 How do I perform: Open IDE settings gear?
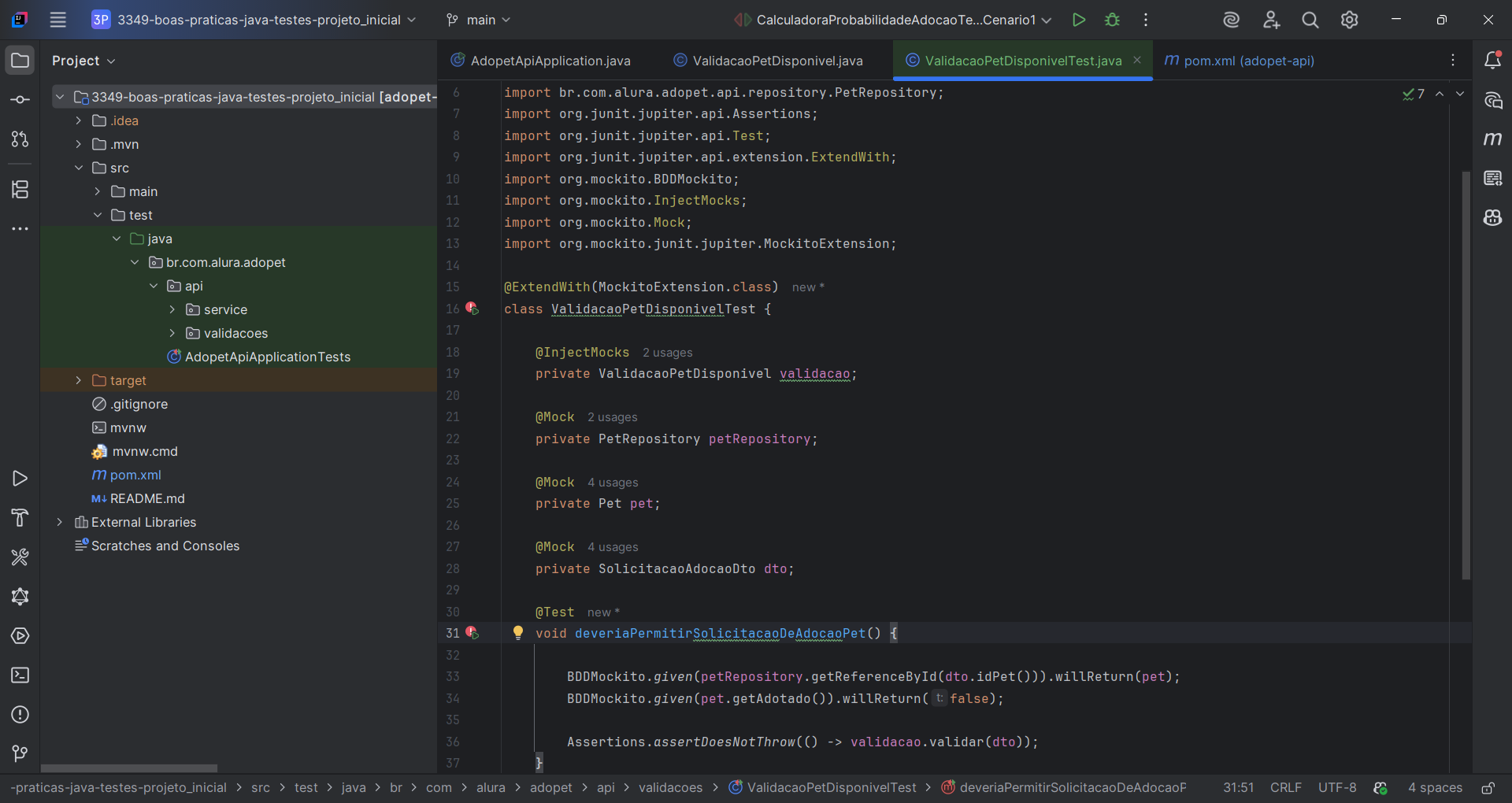(1349, 20)
